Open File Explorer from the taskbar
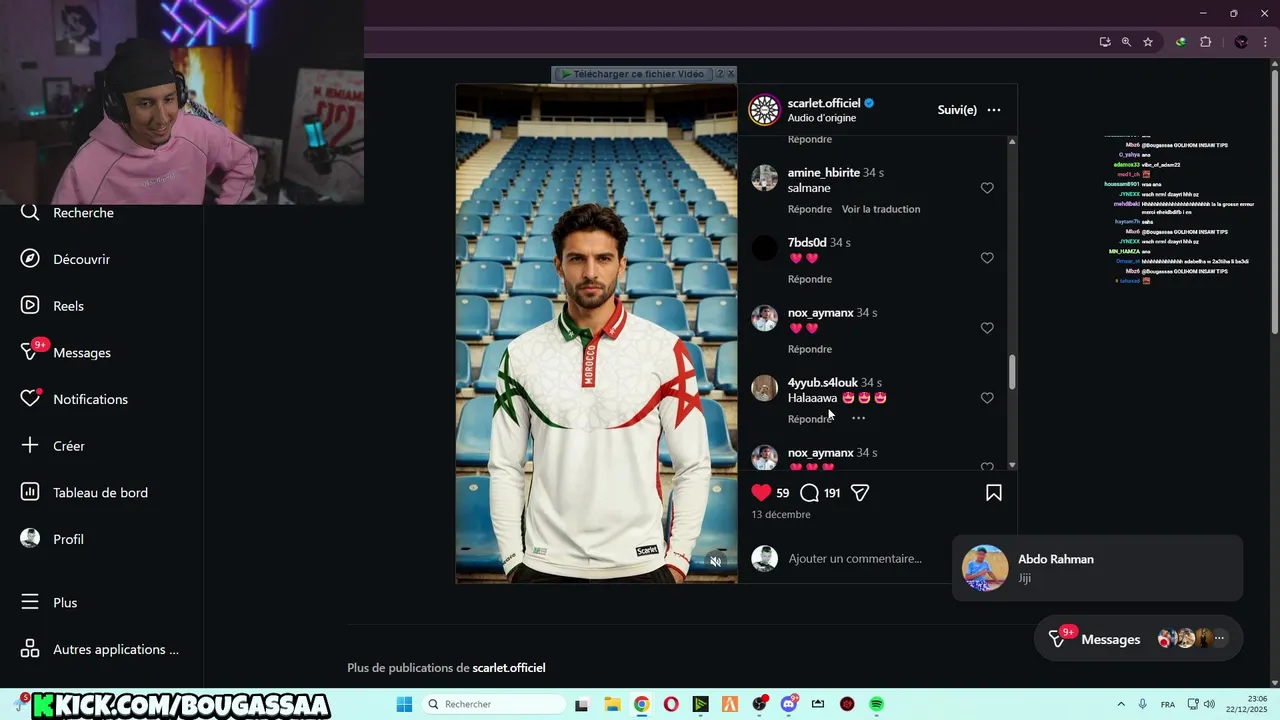Viewport: 1280px width, 720px height. coord(612,704)
